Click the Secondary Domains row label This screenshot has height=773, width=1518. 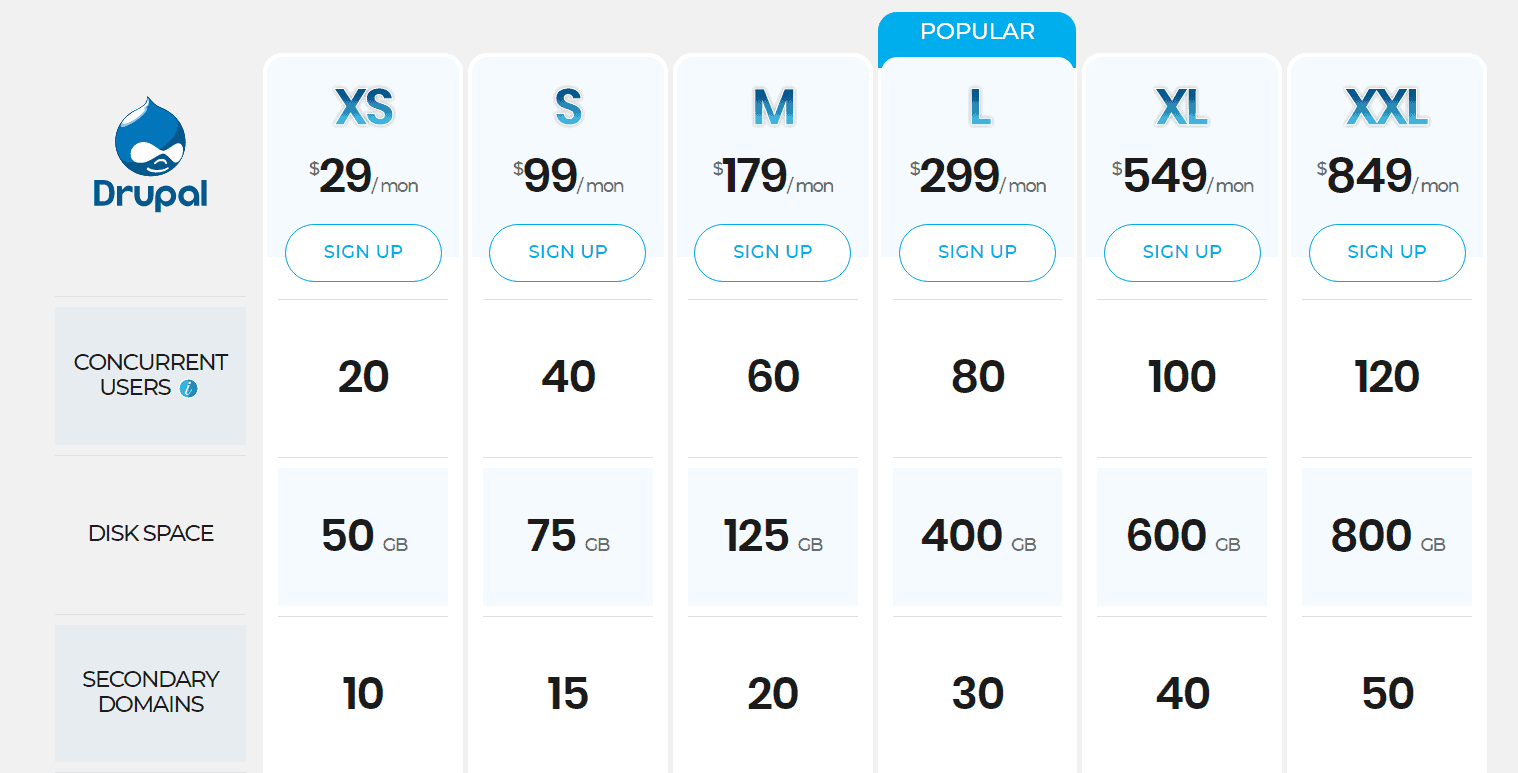coord(150,692)
